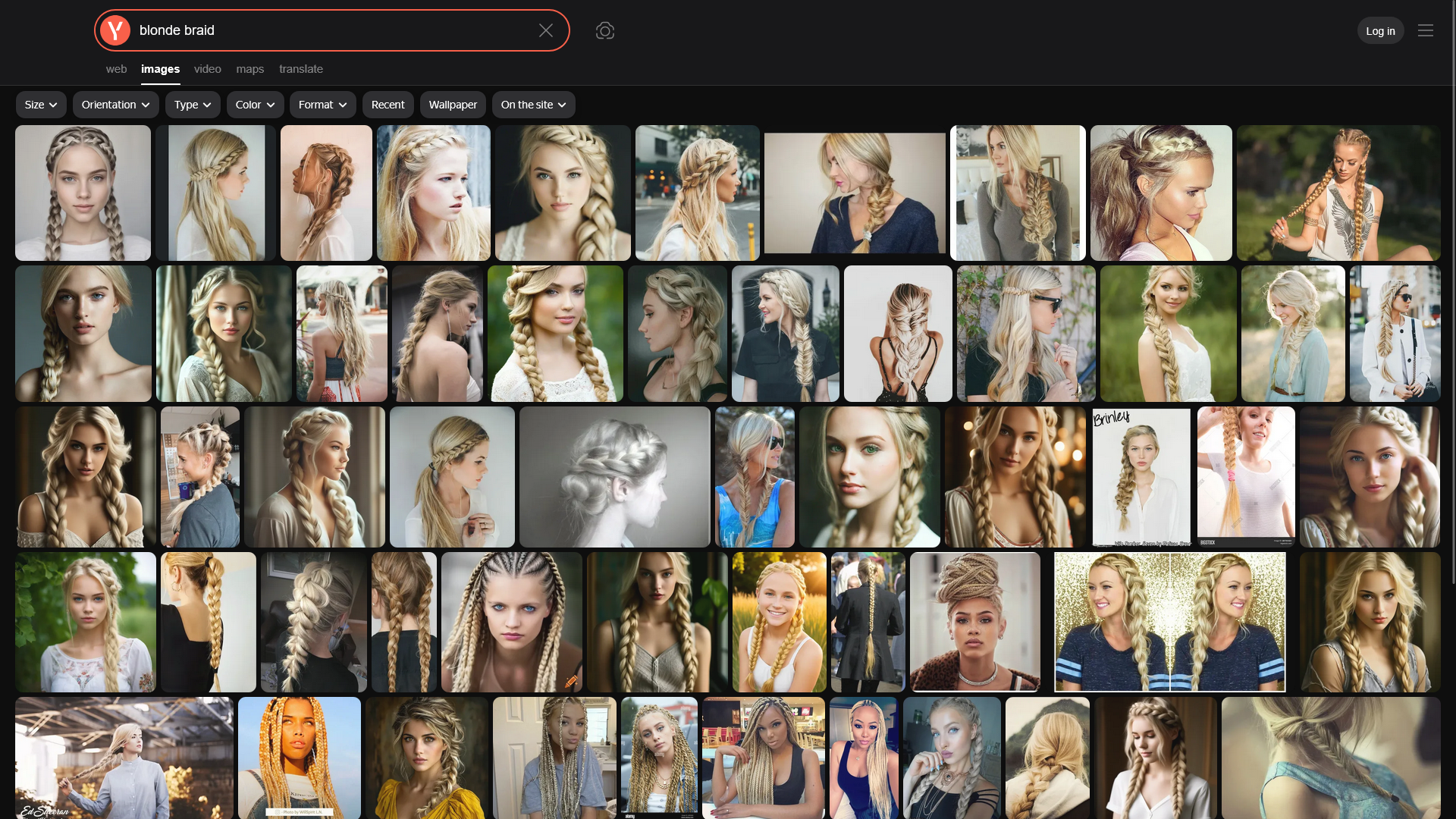Expand the Type filter dropdown
The image size is (1456, 819).
(x=193, y=105)
